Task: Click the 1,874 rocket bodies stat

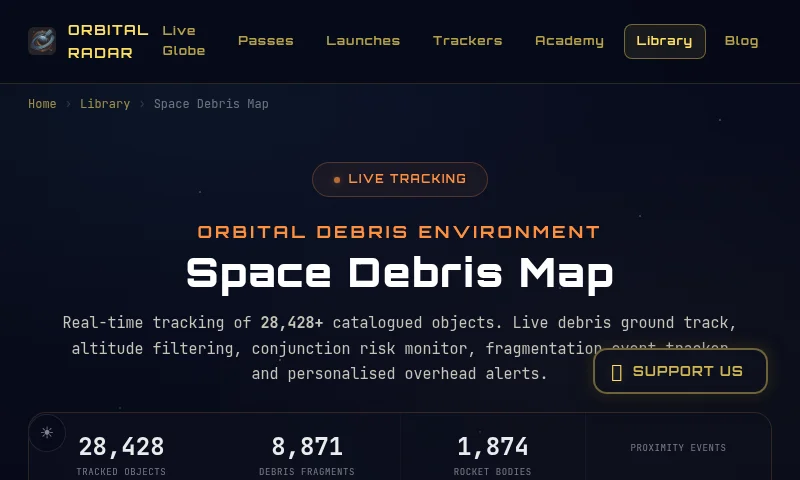Action: [492, 455]
